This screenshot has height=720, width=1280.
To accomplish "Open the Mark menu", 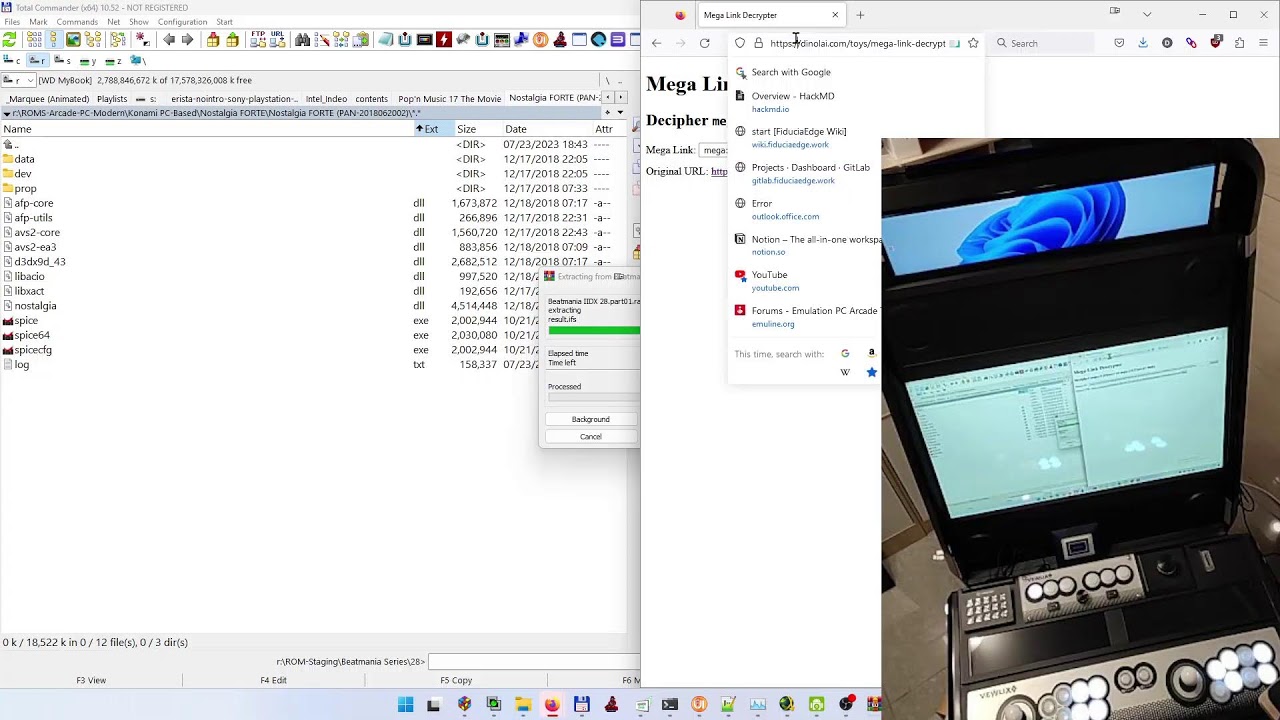I will [x=38, y=22].
